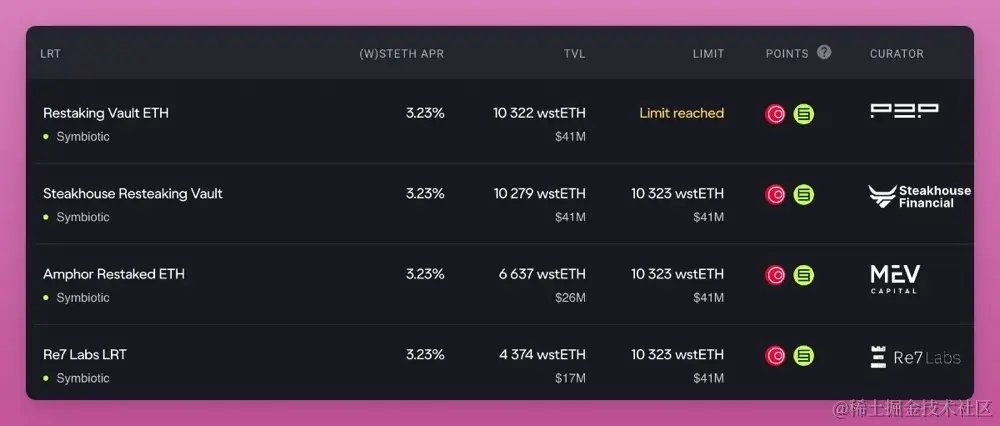
Task: Click the MEV Capital curator logo
Action: coord(895,278)
